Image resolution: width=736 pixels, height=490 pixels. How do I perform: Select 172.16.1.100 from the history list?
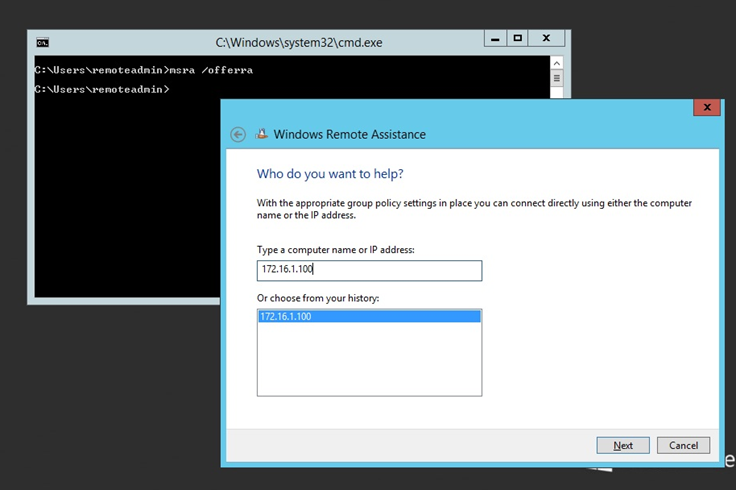pyautogui.click(x=369, y=316)
